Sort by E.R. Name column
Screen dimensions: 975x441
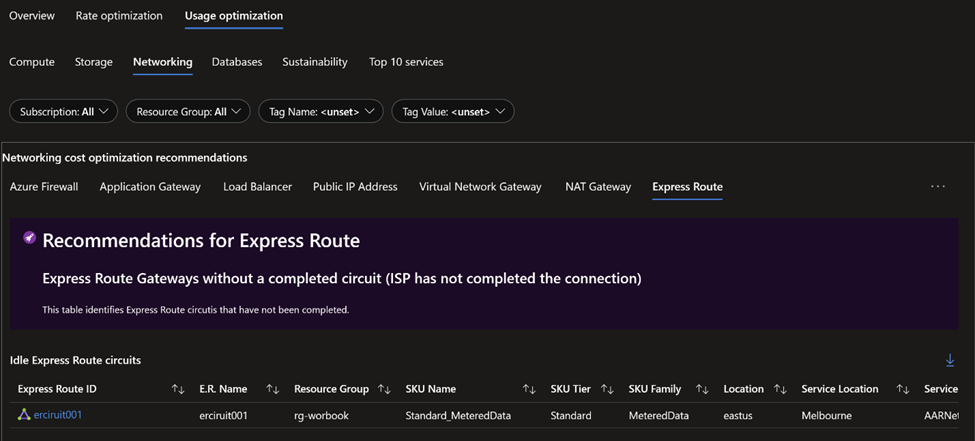tap(272, 389)
